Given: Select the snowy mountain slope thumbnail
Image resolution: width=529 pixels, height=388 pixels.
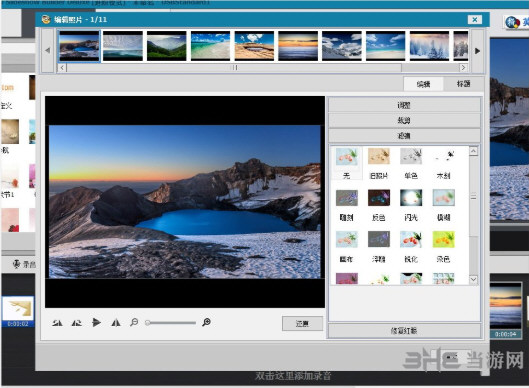Looking at the screenshot, I should point(342,46).
